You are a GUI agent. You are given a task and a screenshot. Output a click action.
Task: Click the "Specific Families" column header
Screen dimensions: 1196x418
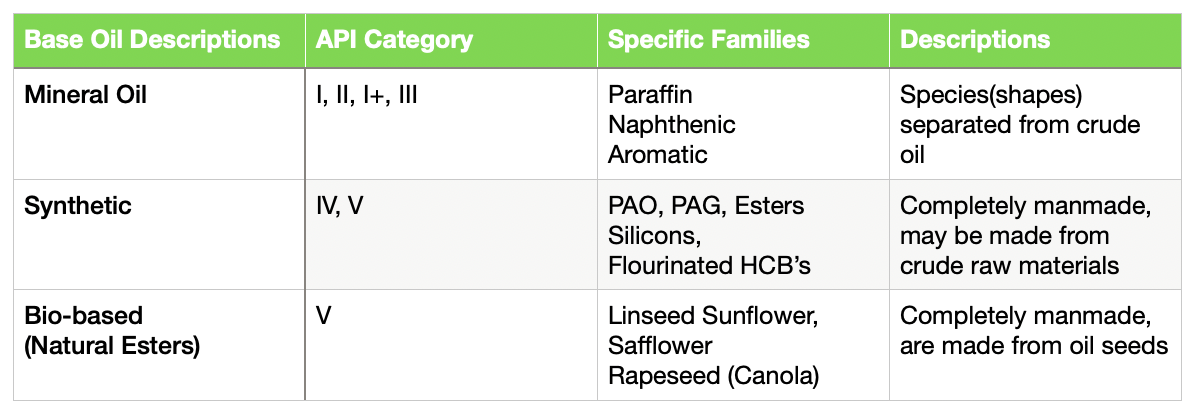click(709, 41)
